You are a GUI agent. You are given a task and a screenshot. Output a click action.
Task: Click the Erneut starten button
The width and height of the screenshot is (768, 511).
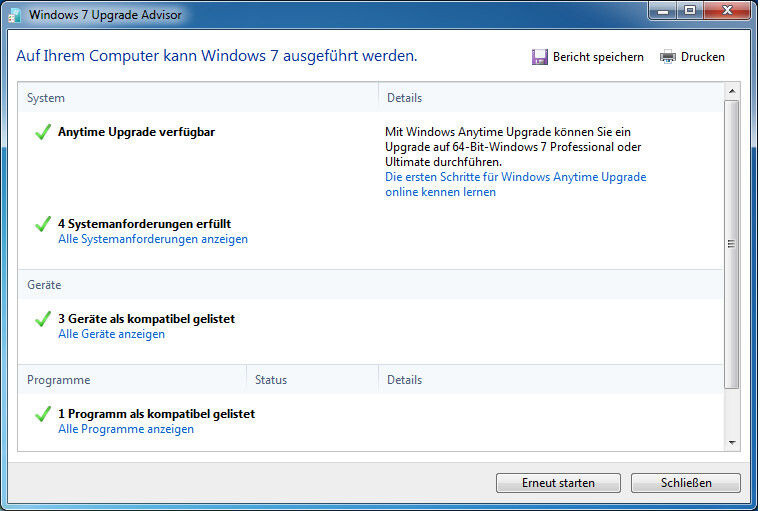click(558, 483)
